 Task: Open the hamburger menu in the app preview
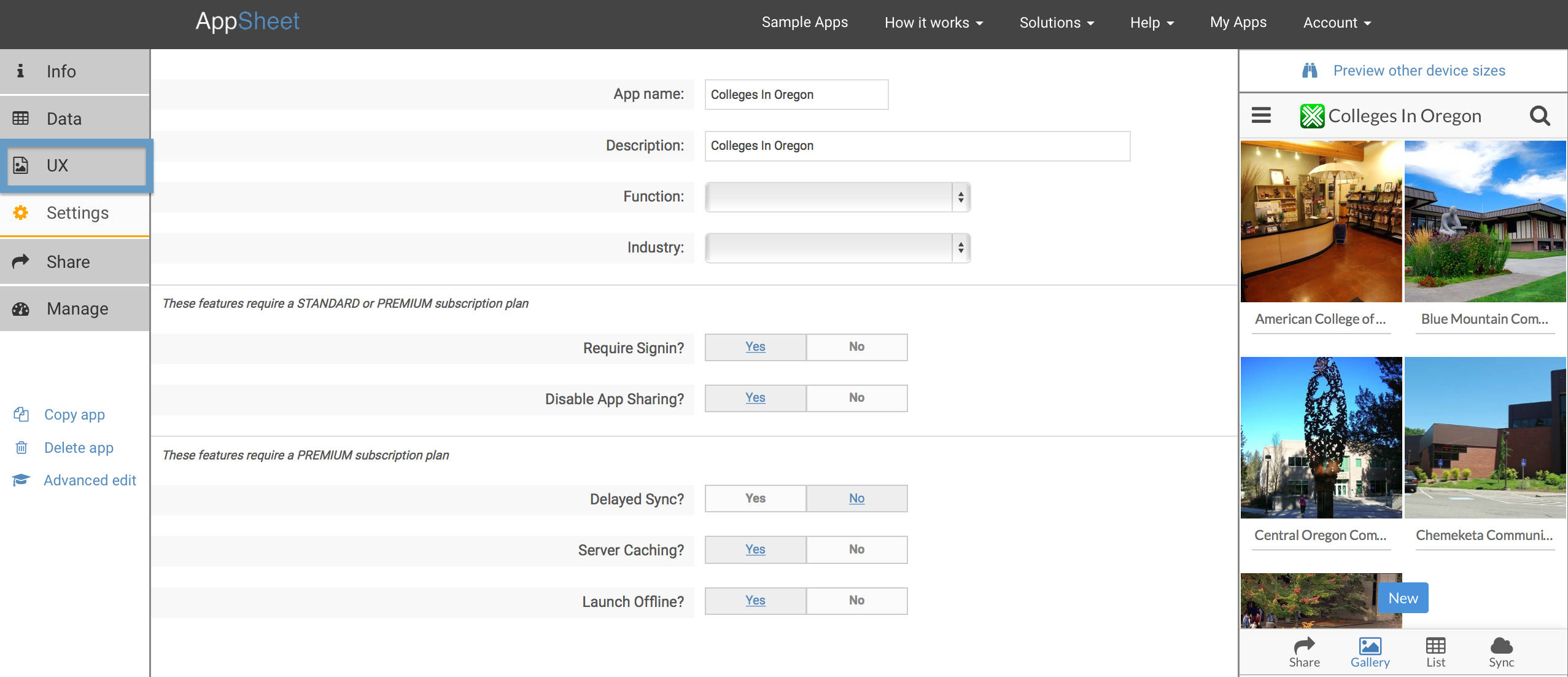(1262, 115)
